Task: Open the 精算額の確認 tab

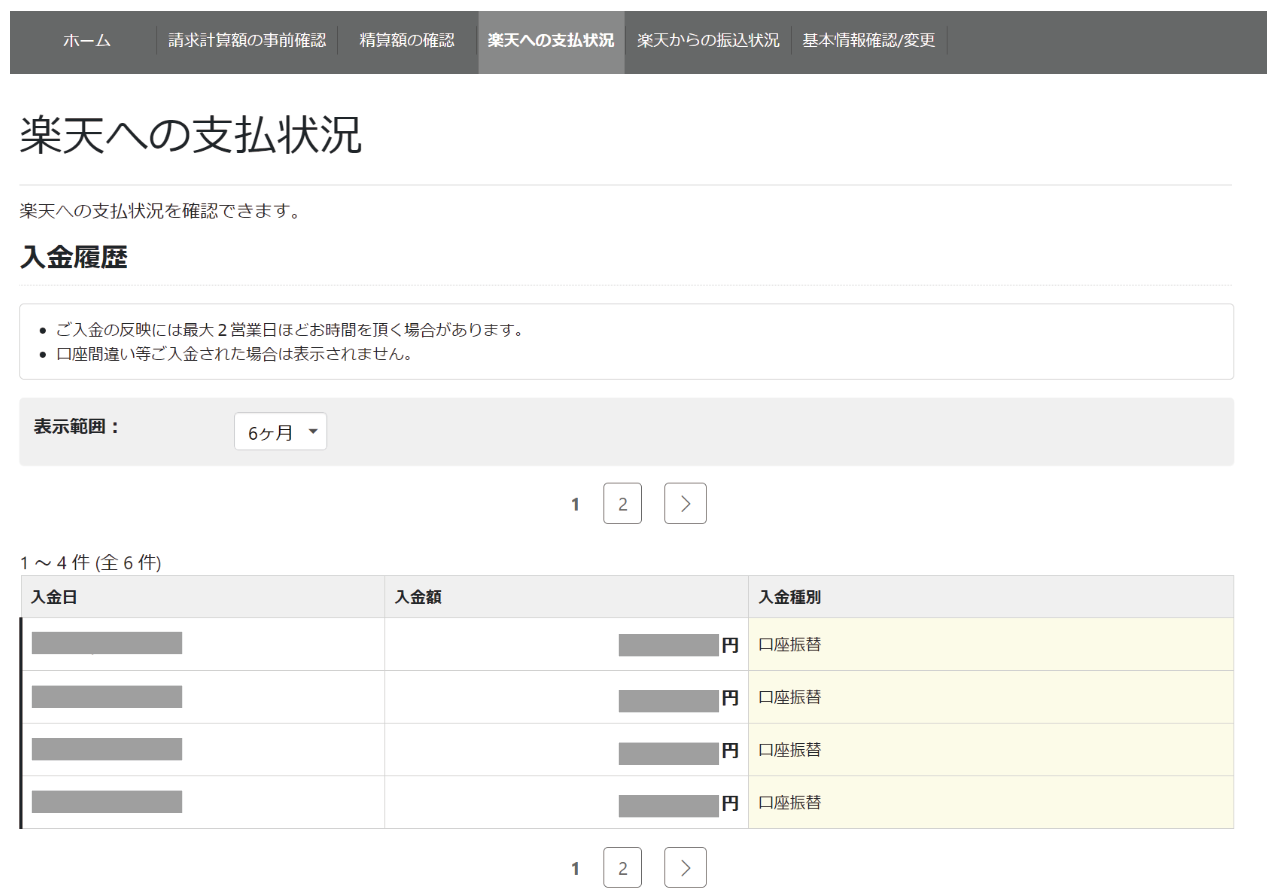Action: (x=406, y=41)
